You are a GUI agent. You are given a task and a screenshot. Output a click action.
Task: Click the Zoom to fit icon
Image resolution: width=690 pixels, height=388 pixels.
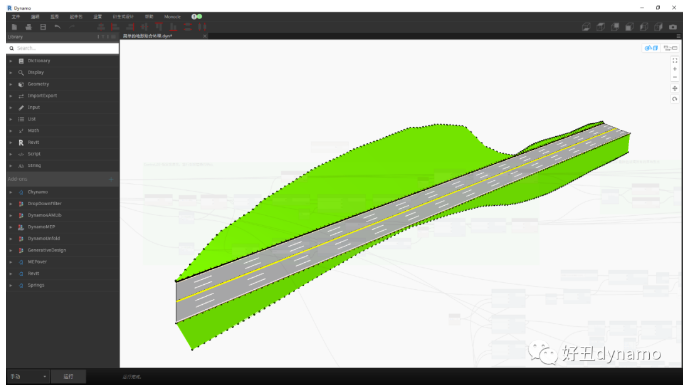(675, 61)
